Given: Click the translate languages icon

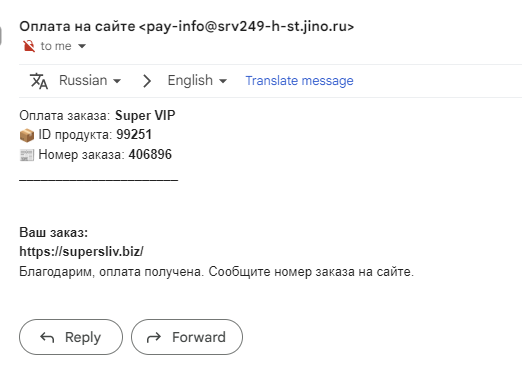Looking at the screenshot, I should (39, 81).
